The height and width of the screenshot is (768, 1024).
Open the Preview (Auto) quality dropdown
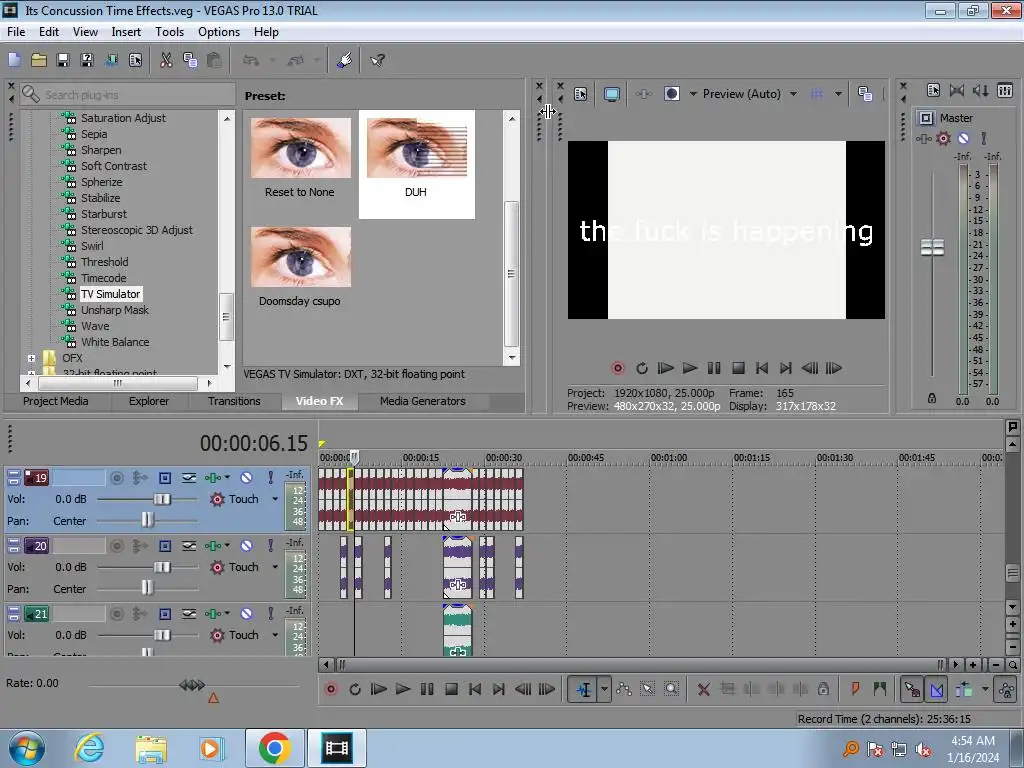(x=793, y=94)
